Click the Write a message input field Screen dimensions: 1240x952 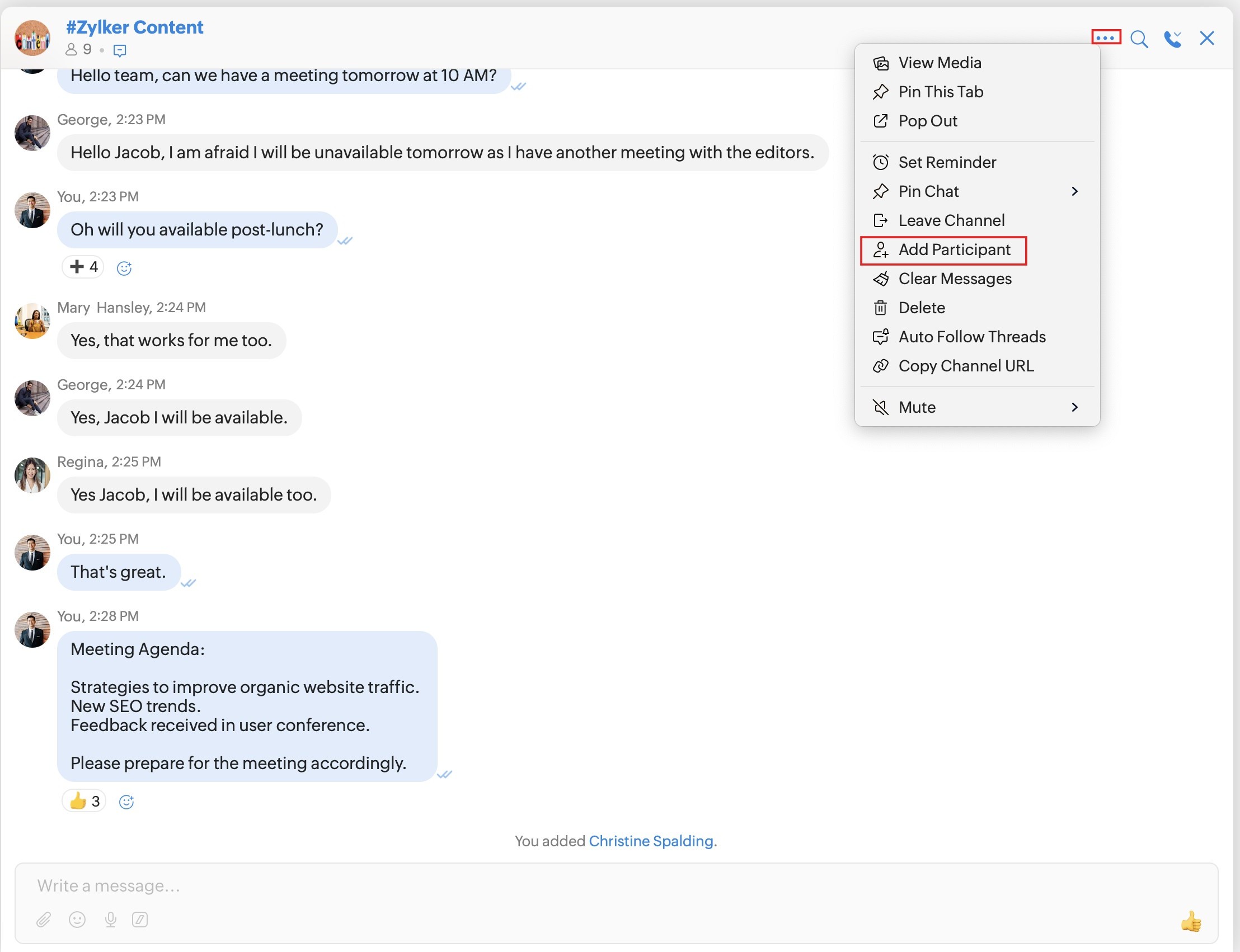pos(567,885)
